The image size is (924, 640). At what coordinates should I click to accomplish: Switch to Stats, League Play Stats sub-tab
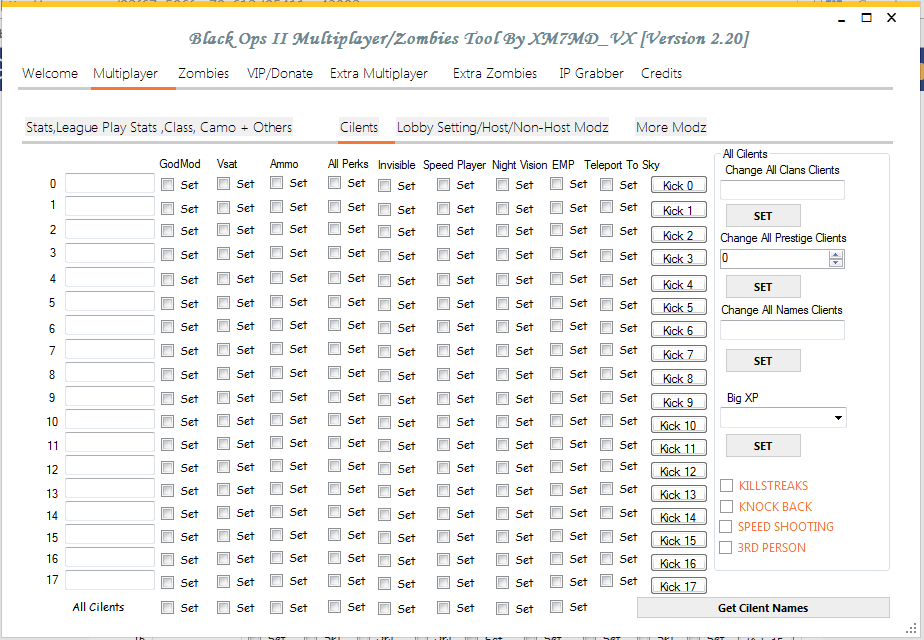pyautogui.click(x=159, y=127)
